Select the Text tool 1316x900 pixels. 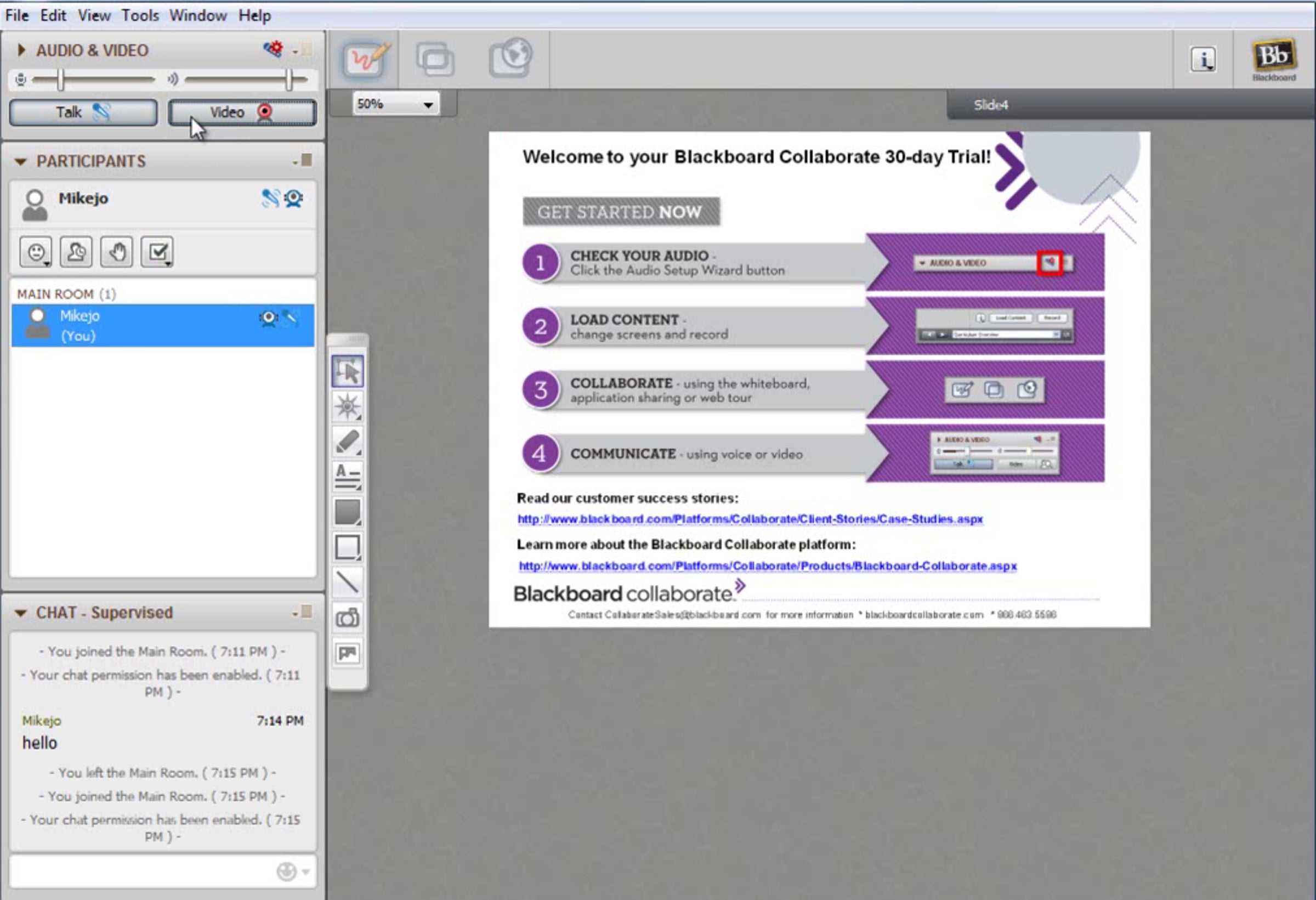[348, 477]
